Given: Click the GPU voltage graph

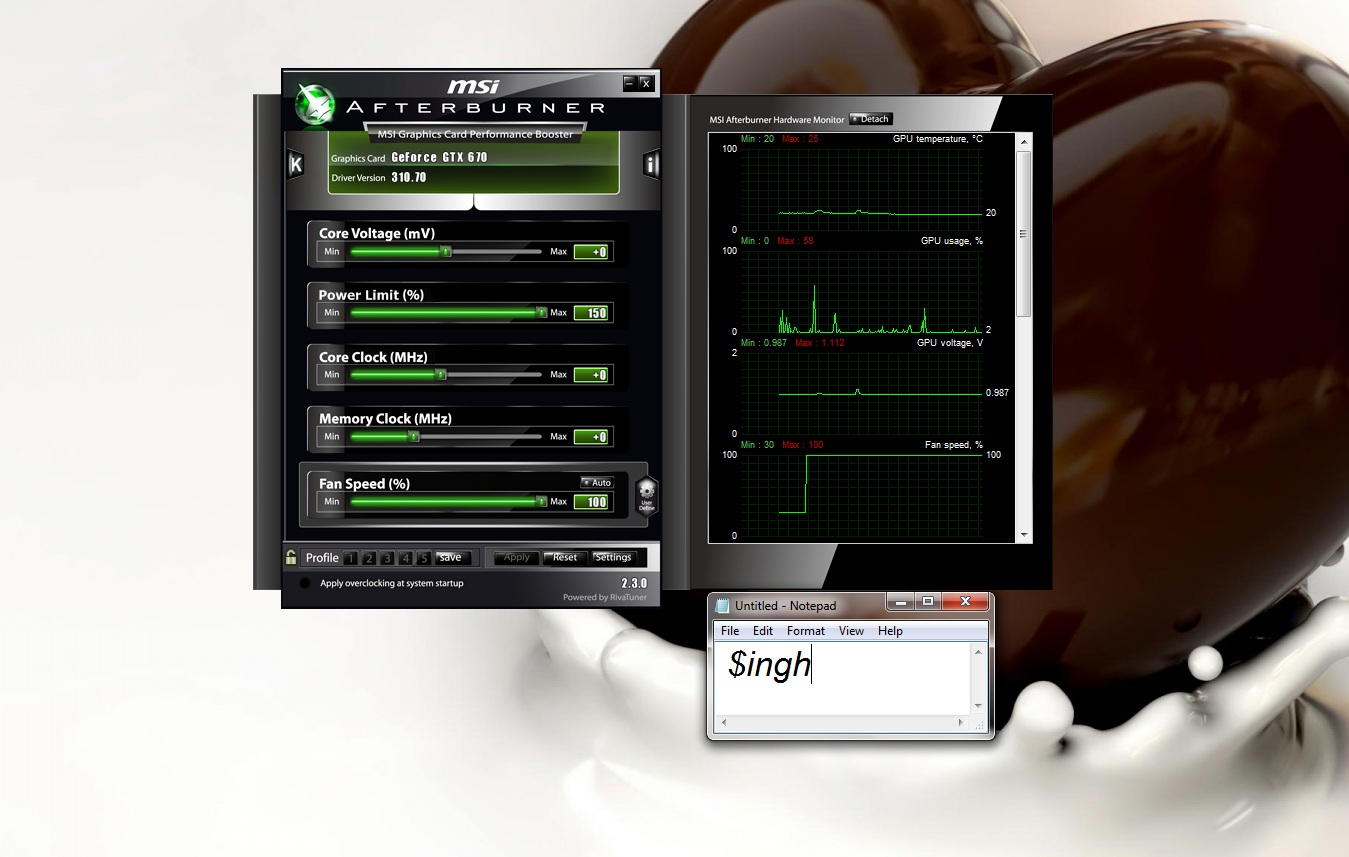Looking at the screenshot, I should 860,393.
